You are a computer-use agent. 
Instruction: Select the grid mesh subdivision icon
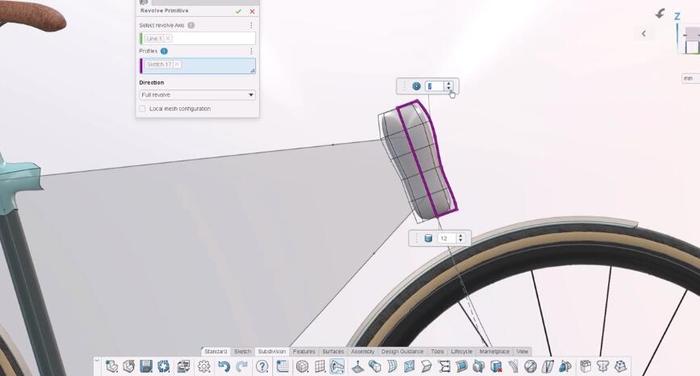(x=320, y=367)
